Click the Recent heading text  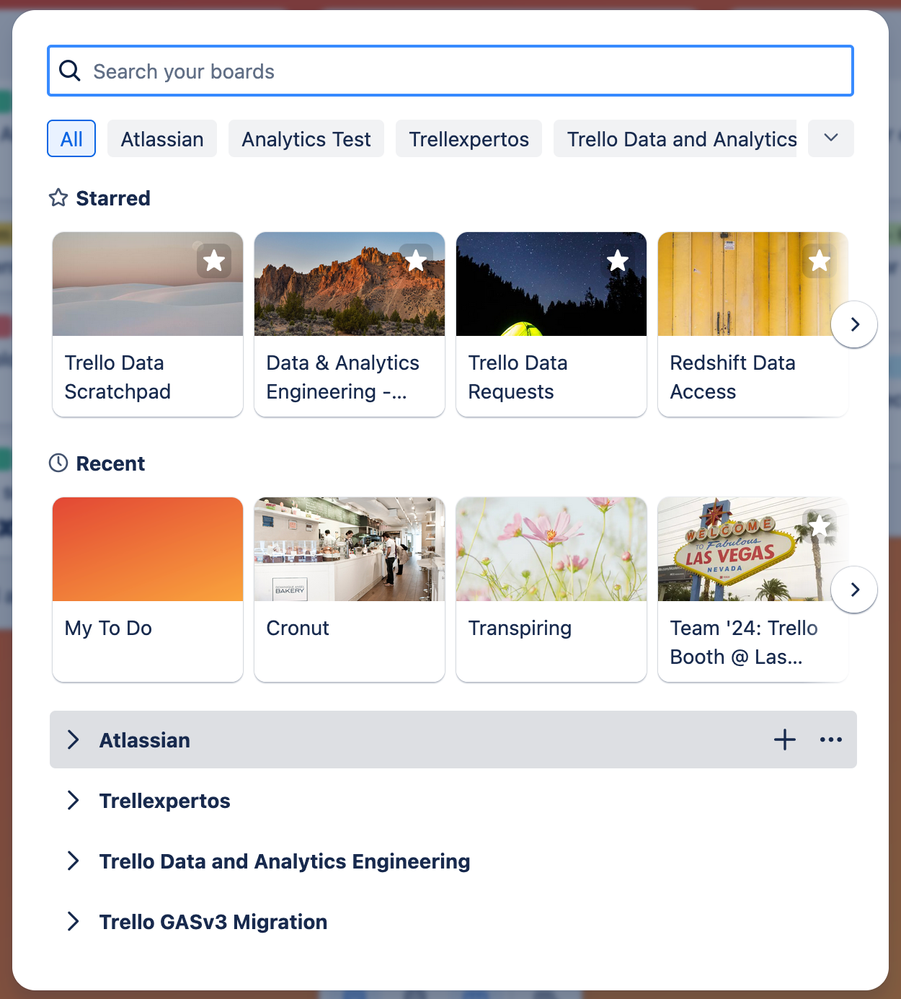[110, 463]
